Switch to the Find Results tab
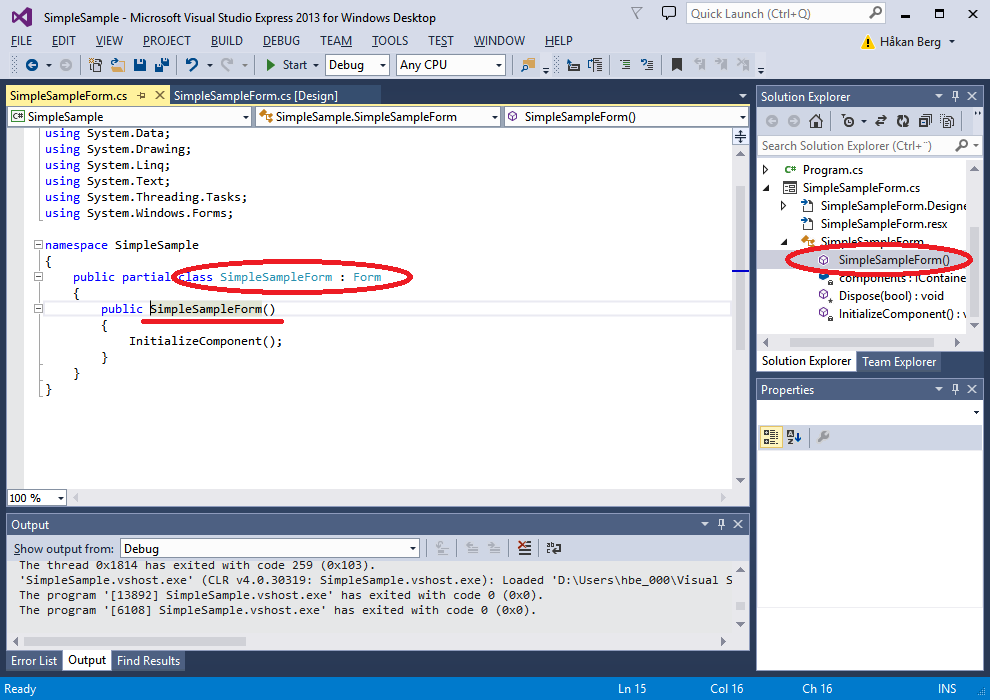The image size is (990, 700). click(x=148, y=660)
